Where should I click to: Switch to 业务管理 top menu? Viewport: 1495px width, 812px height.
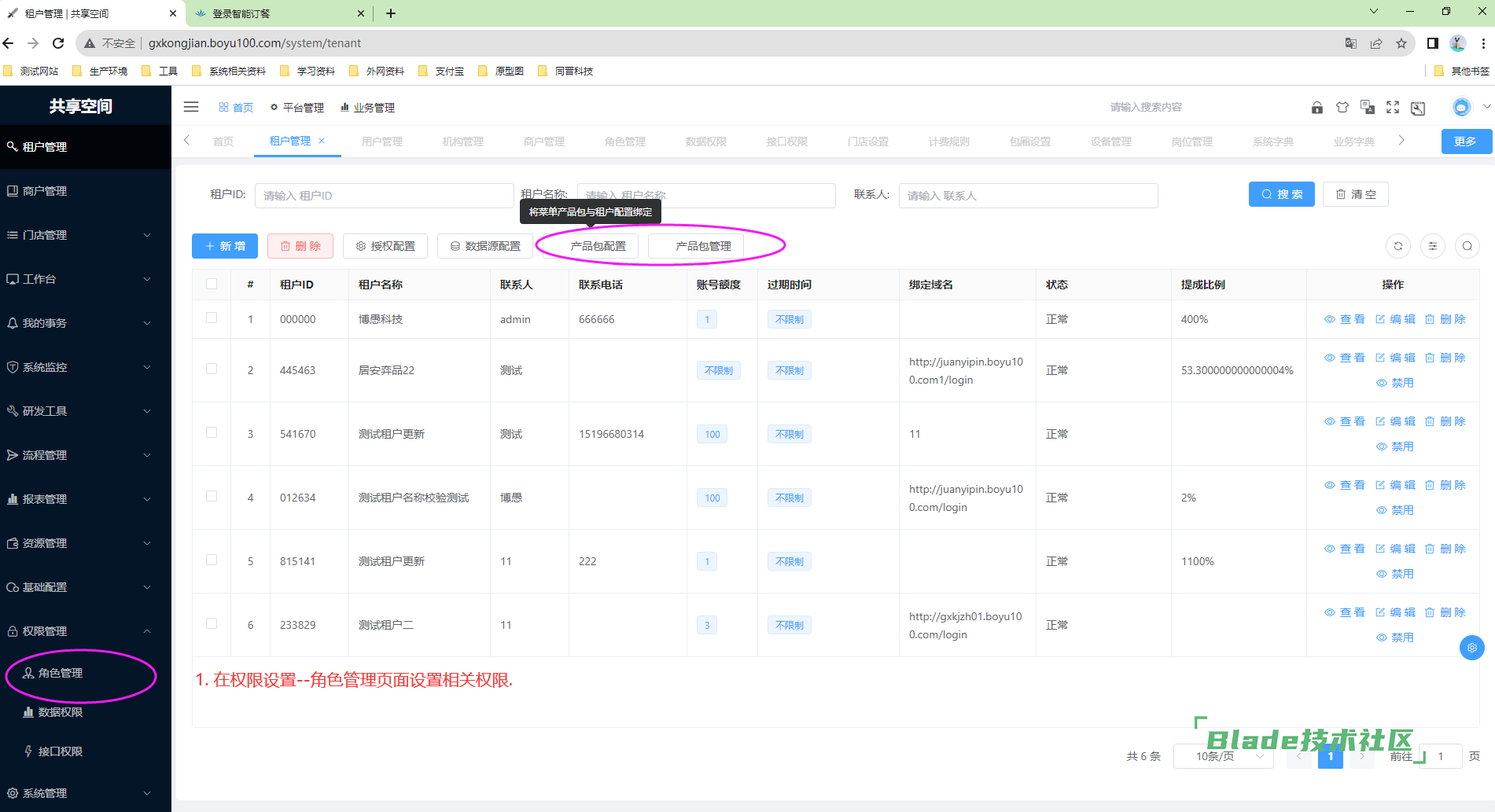tap(367, 108)
